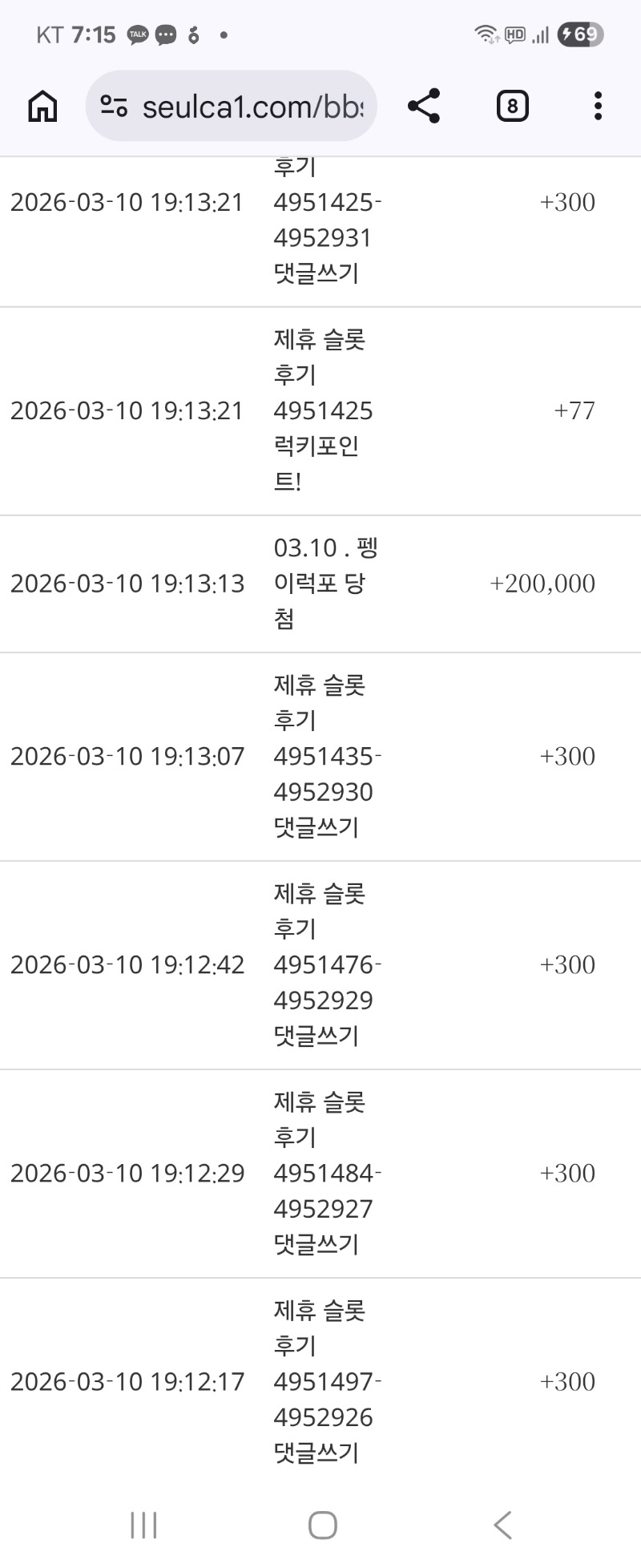641x1568 pixels.
Task: Open the 4951484-4952927 댓글쓰기 entry
Action: coord(327,1174)
